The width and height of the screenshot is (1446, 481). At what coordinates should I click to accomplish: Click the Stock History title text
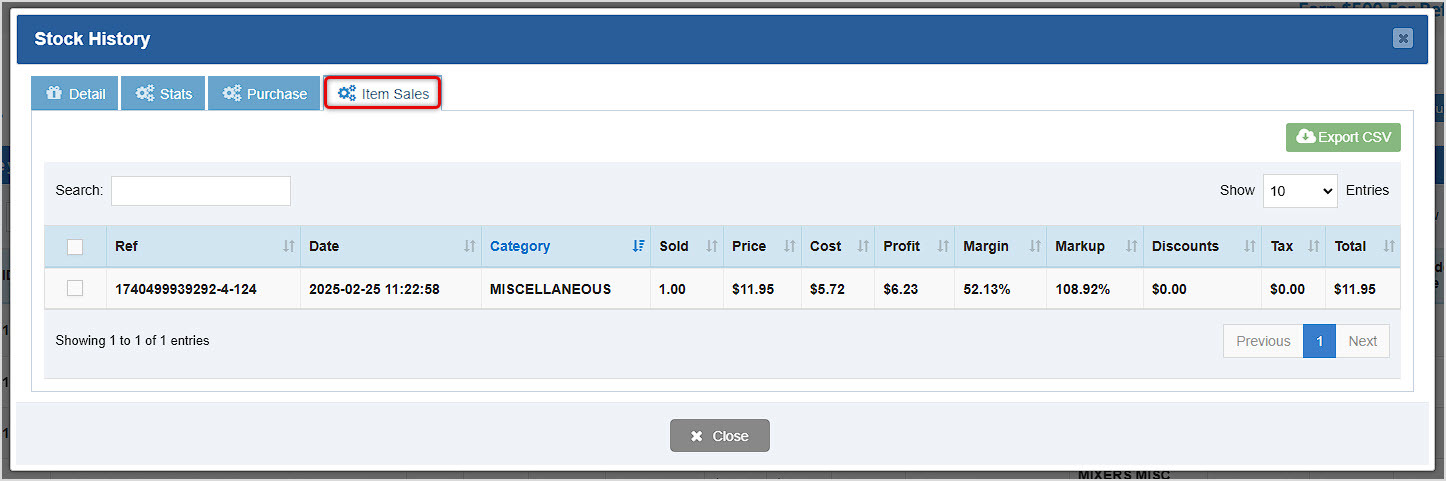92,39
